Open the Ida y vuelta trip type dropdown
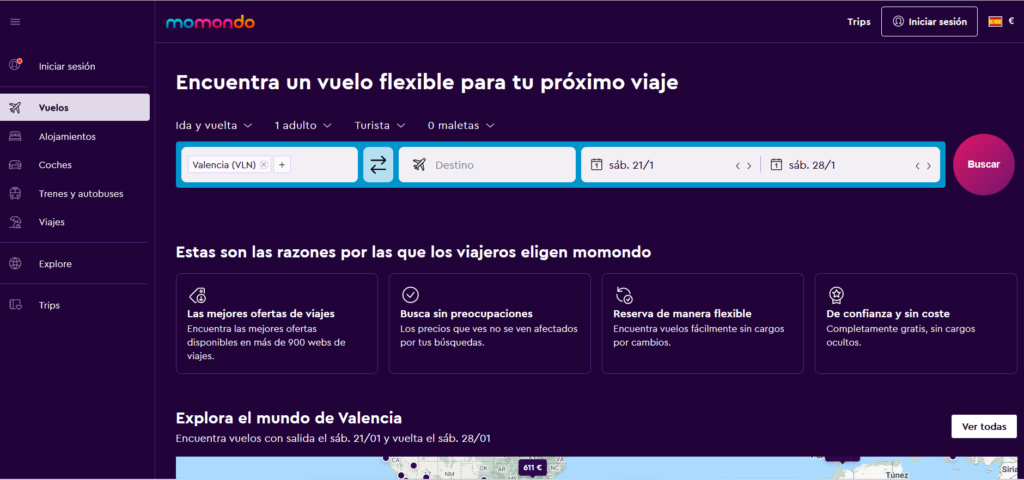This screenshot has width=1024, height=480. [x=214, y=125]
